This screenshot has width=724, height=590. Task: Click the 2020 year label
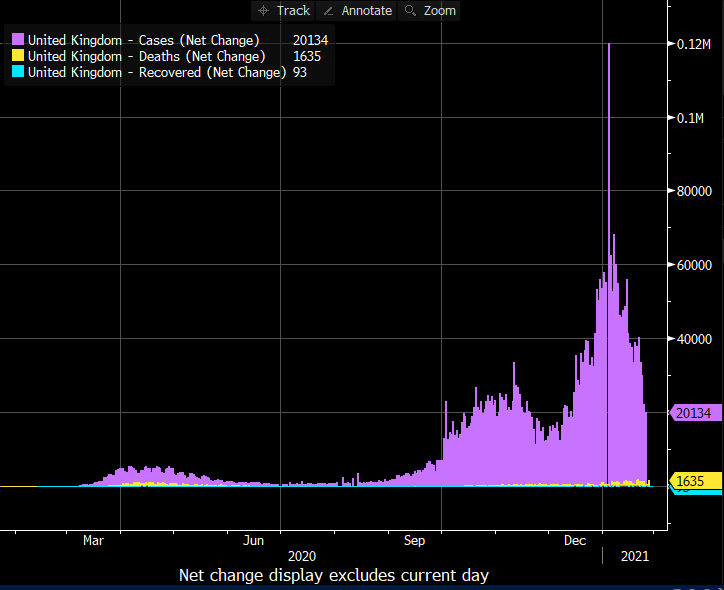click(x=302, y=556)
